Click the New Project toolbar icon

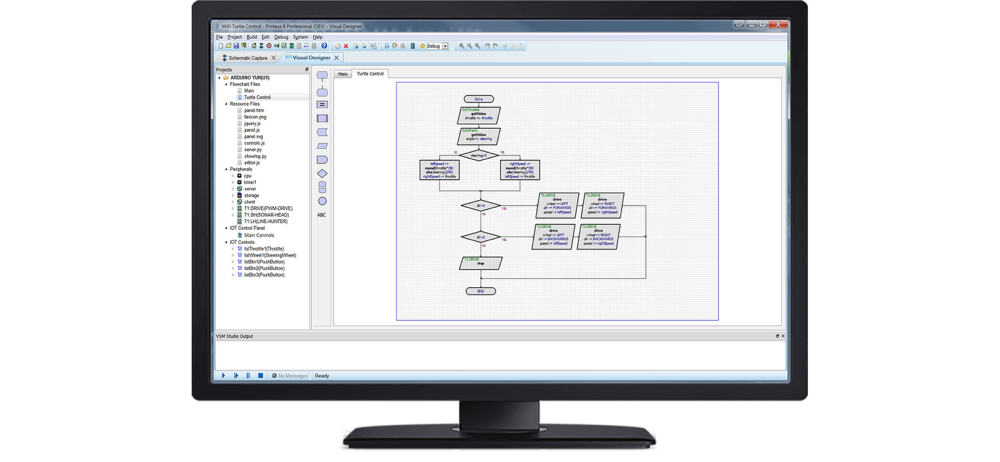tap(221, 46)
